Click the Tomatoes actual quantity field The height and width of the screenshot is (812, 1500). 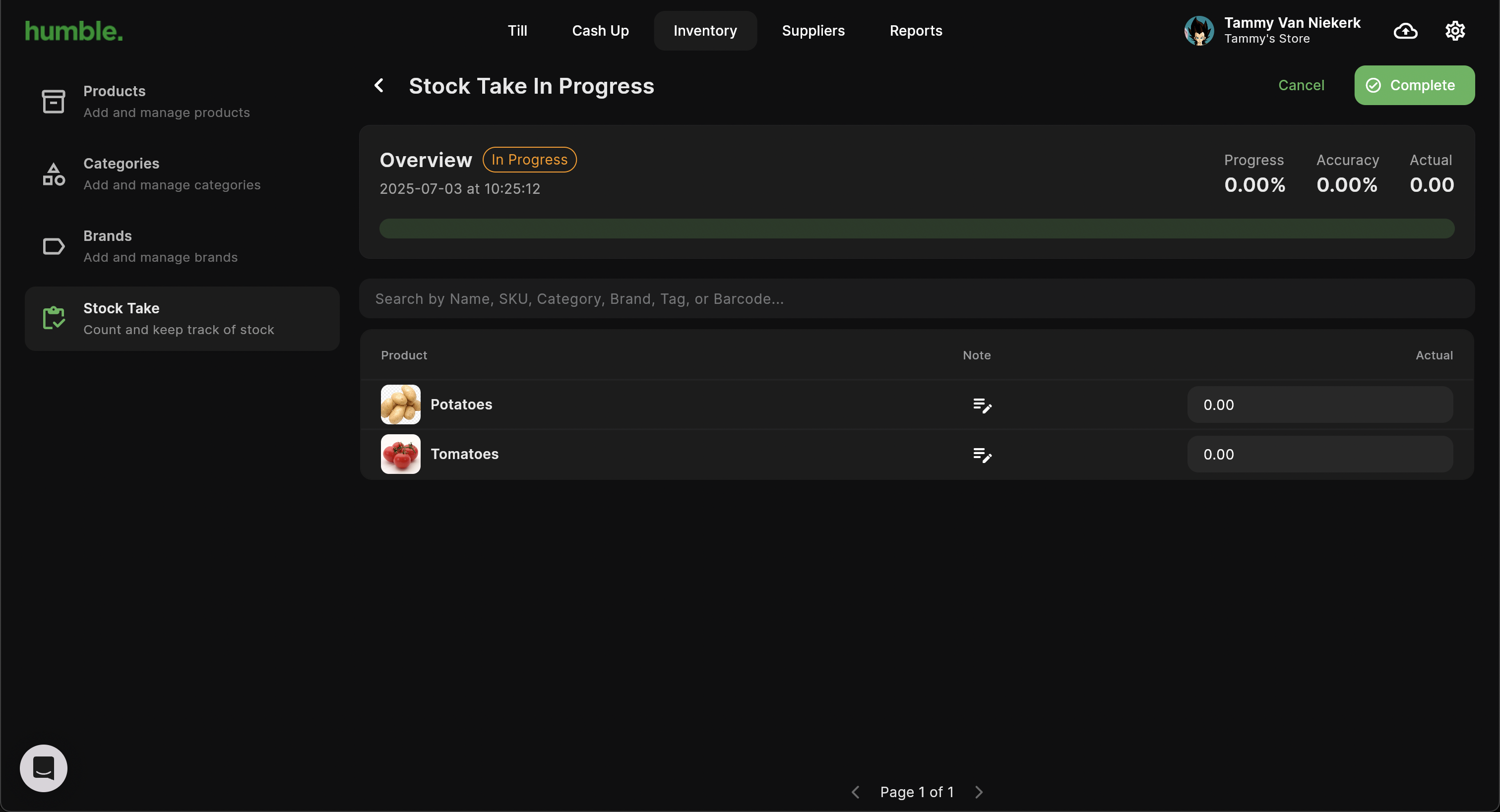(1320, 455)
